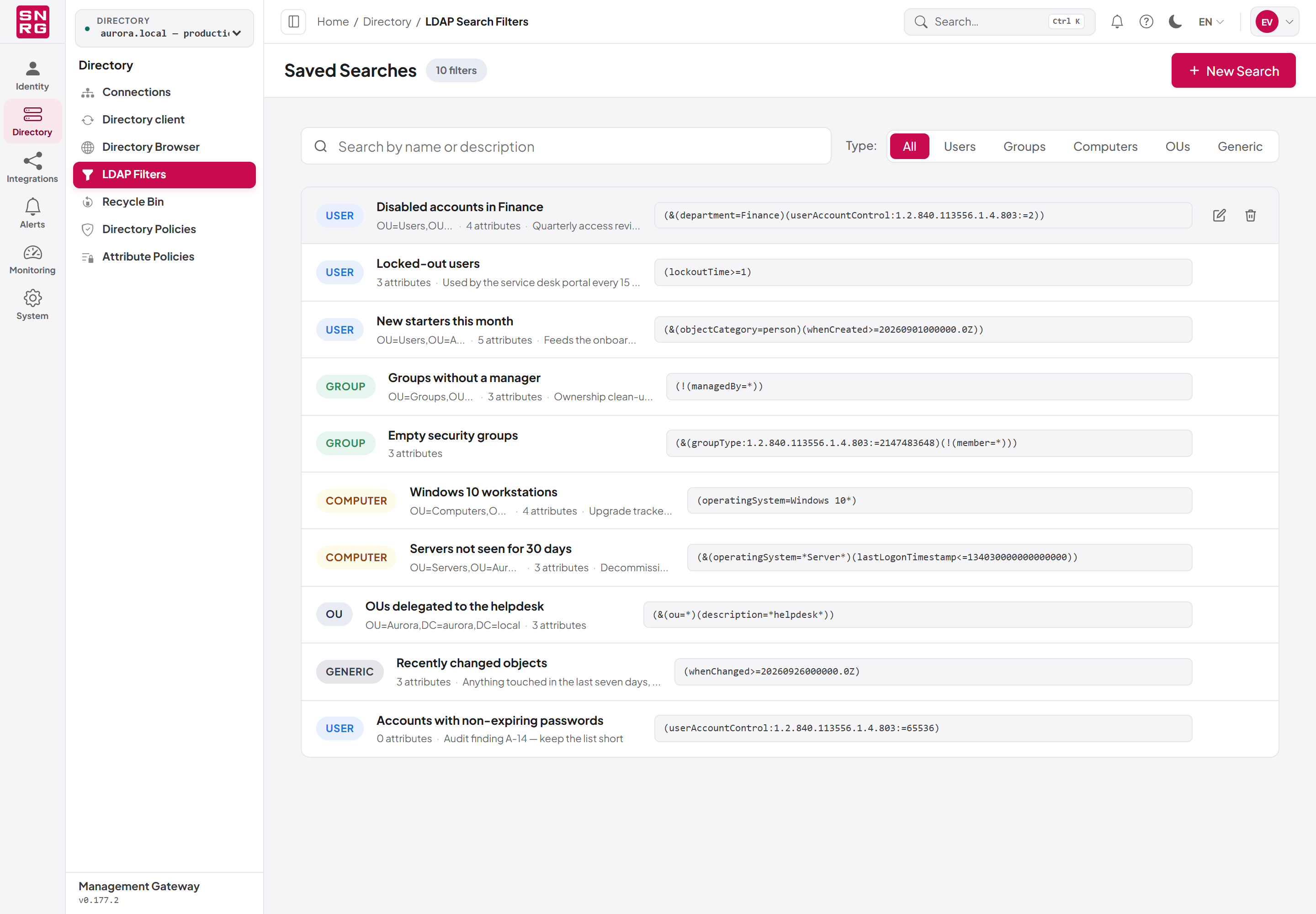This screenshot has width=1316, height=914.
Task: Filter saved searches by Groups type
Action: (1024, 147)
